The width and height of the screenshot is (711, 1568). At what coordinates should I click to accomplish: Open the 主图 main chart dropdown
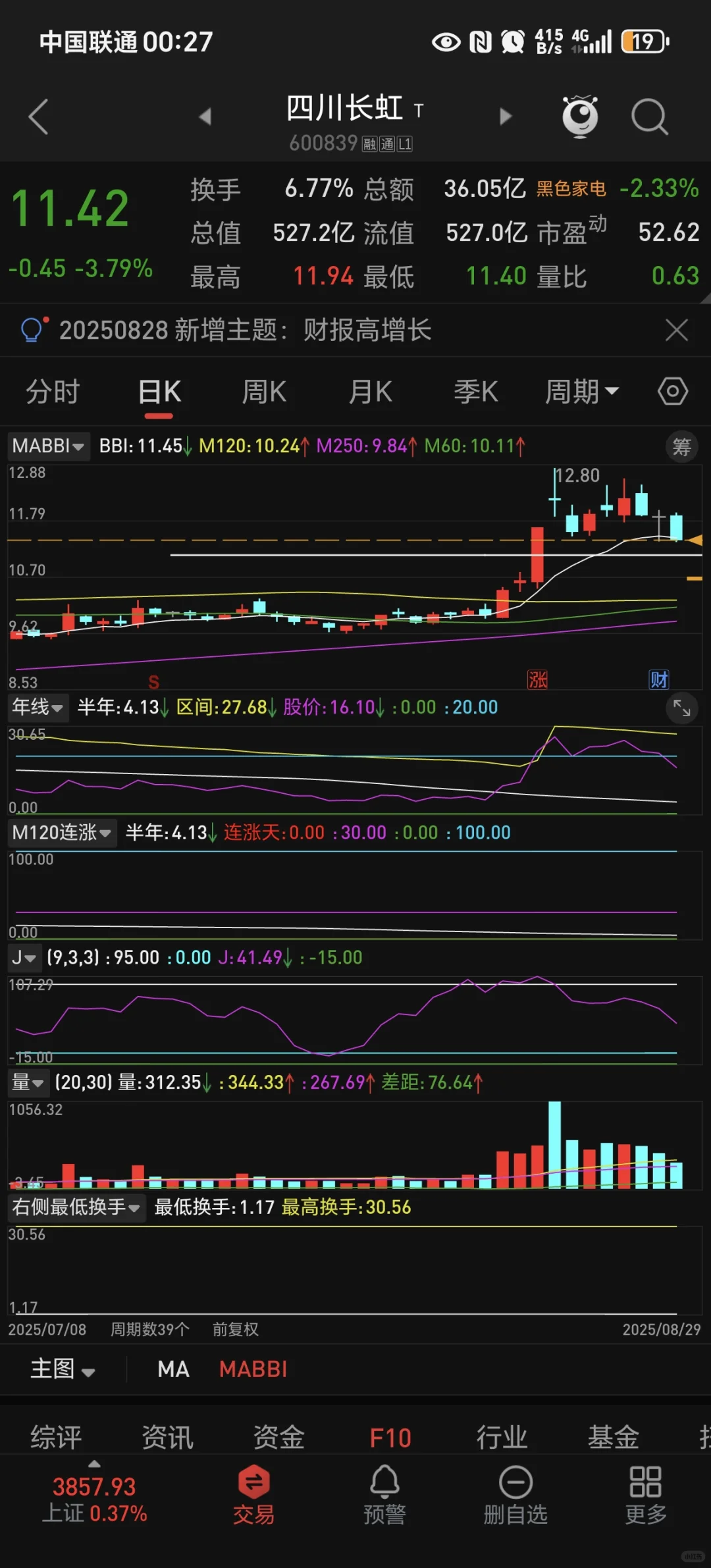pyautogui.click(x=63, y=1369)
